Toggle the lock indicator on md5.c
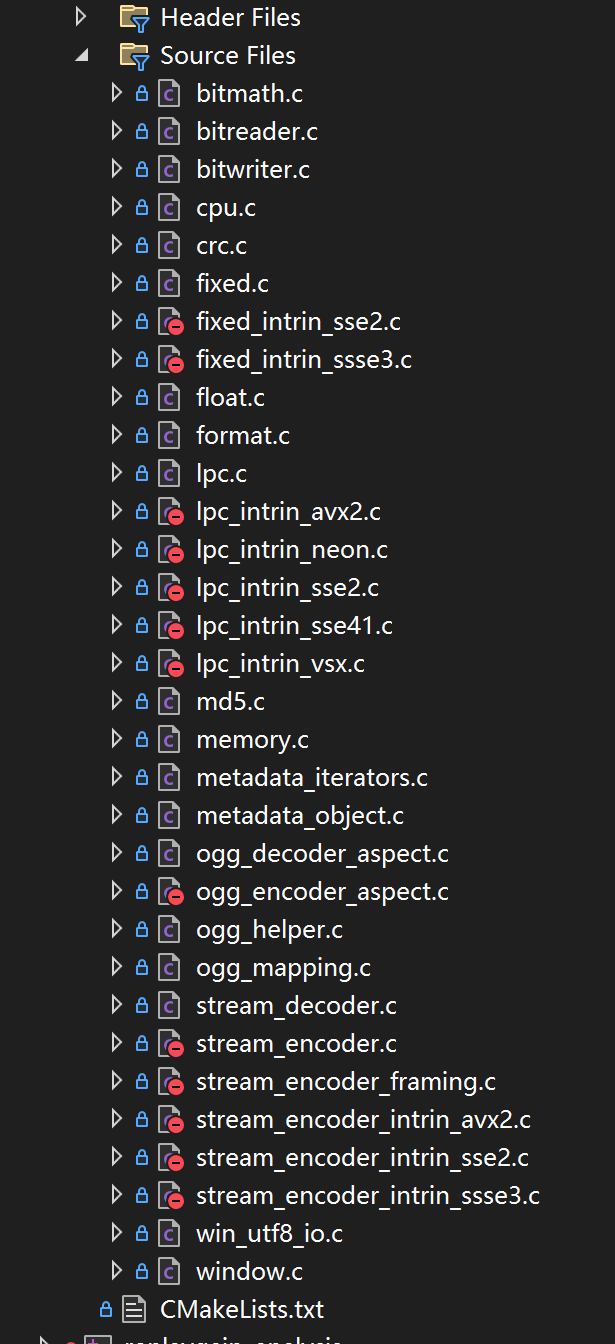 tap(140, 701)
